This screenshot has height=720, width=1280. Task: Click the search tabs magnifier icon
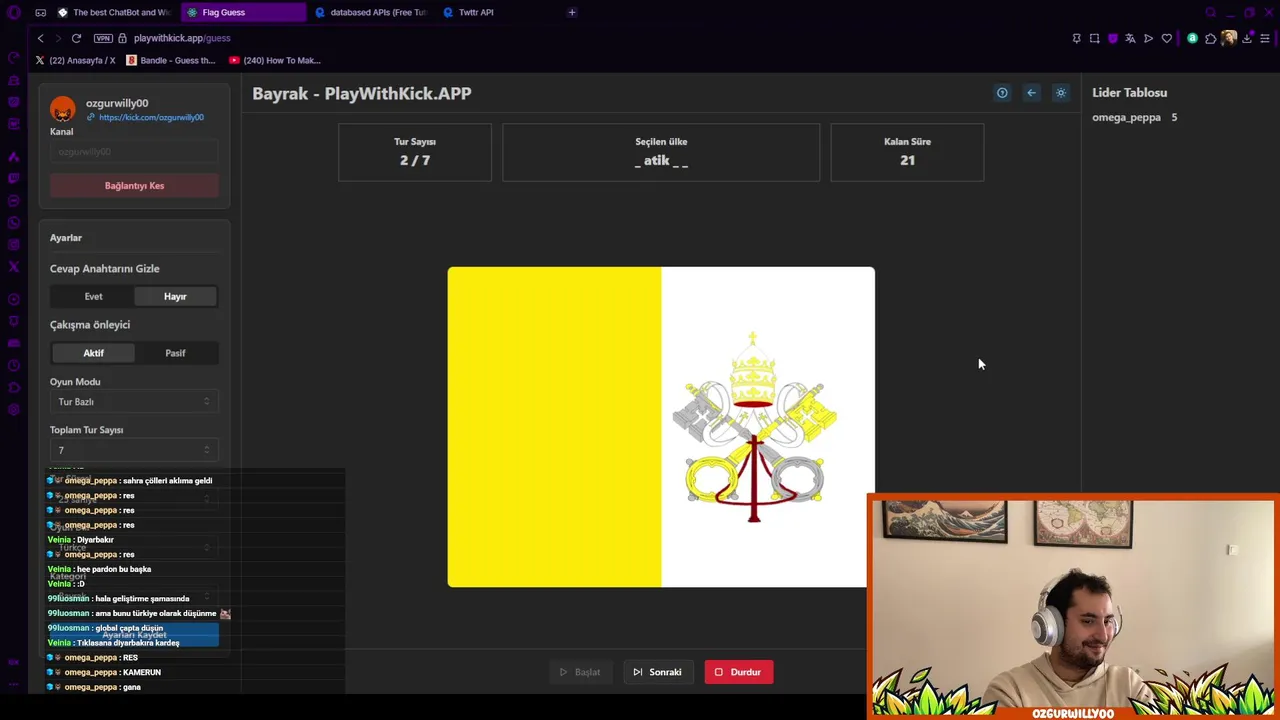point(1211,12)
